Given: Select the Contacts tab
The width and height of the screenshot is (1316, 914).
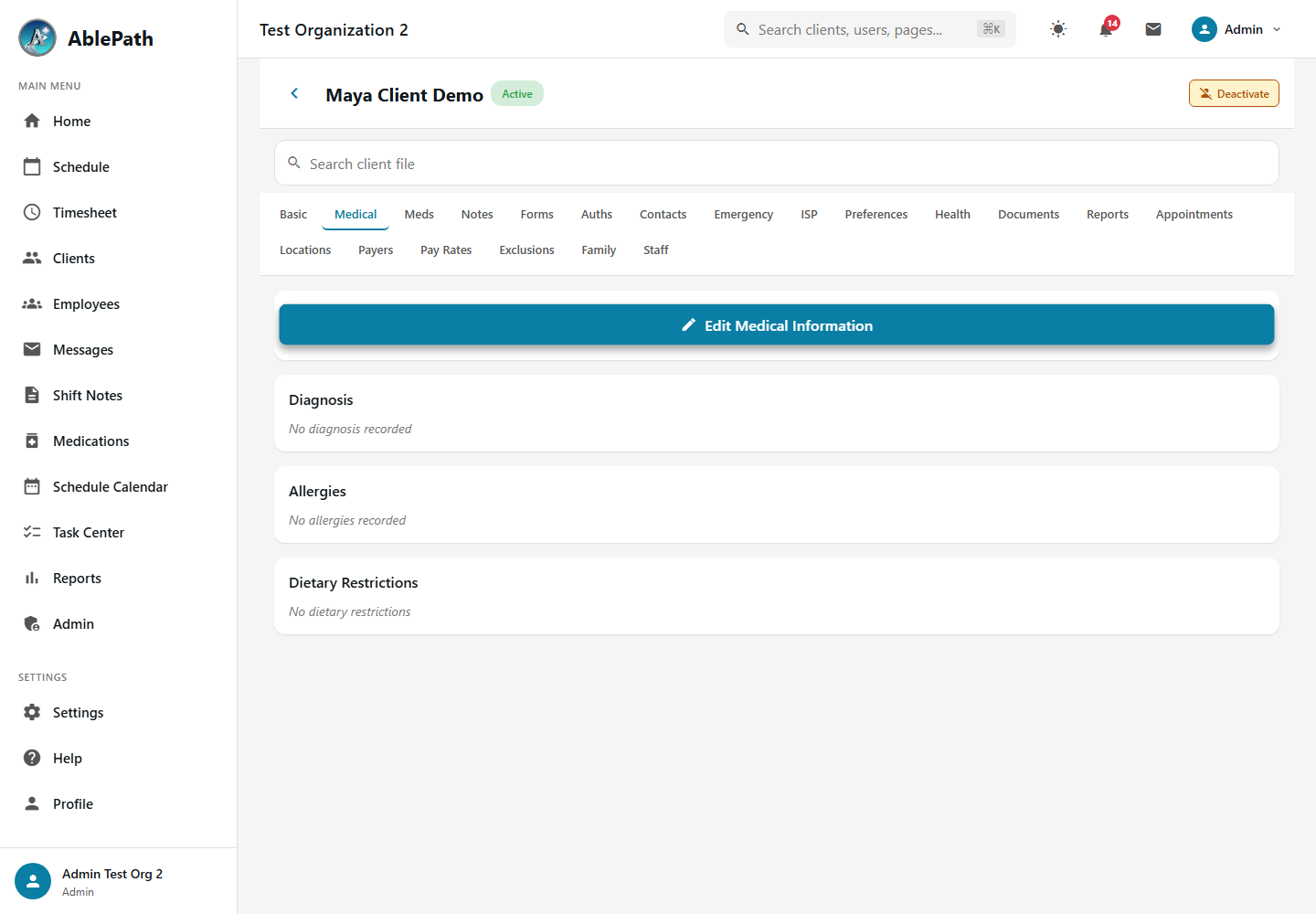Looking at the screenshot, I should coord(663,214).
